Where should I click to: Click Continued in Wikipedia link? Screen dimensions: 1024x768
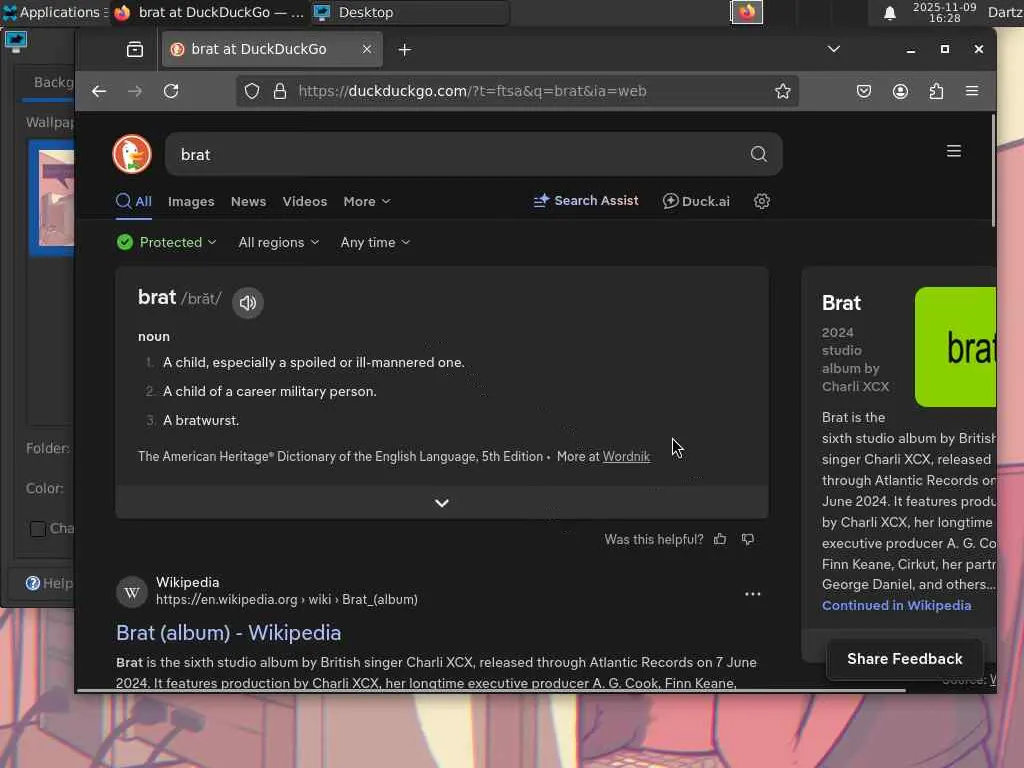(897, 605)
